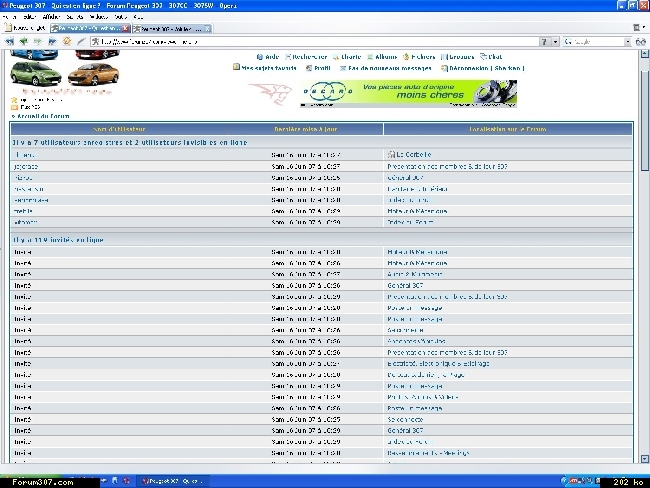This screenshot has width=650, height=488.
Task: Click the vertical scrollbar thumb
Action: pyautogui.click(x=645, y=121)
